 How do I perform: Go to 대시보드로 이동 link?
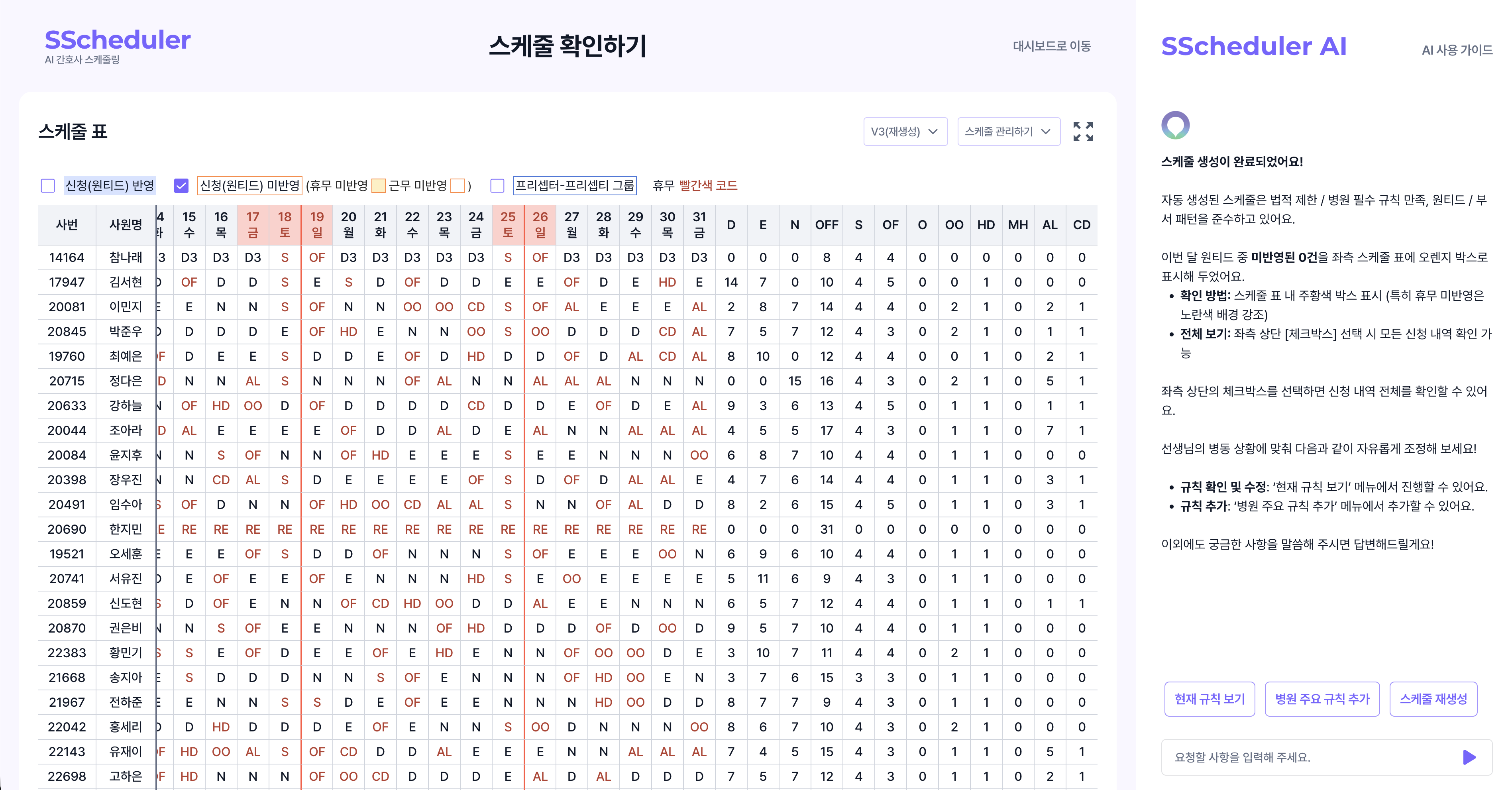coord(1051,46)
